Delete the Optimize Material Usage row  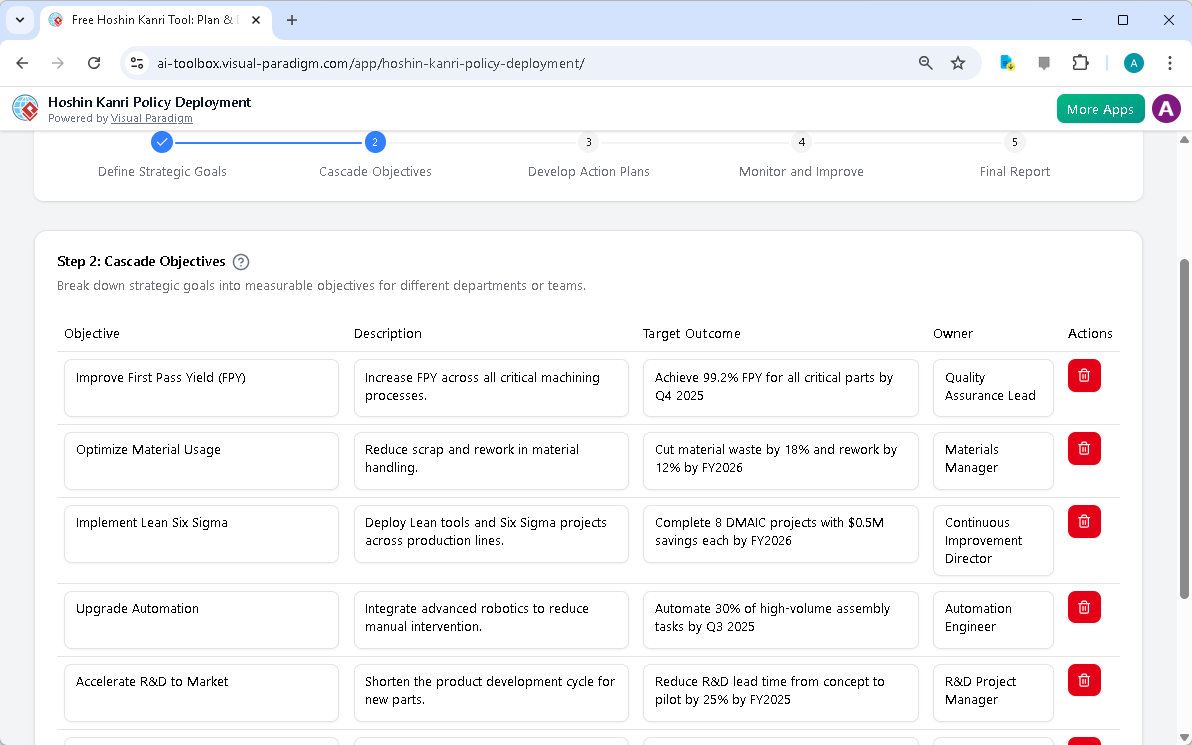[x=1084, y=448]
